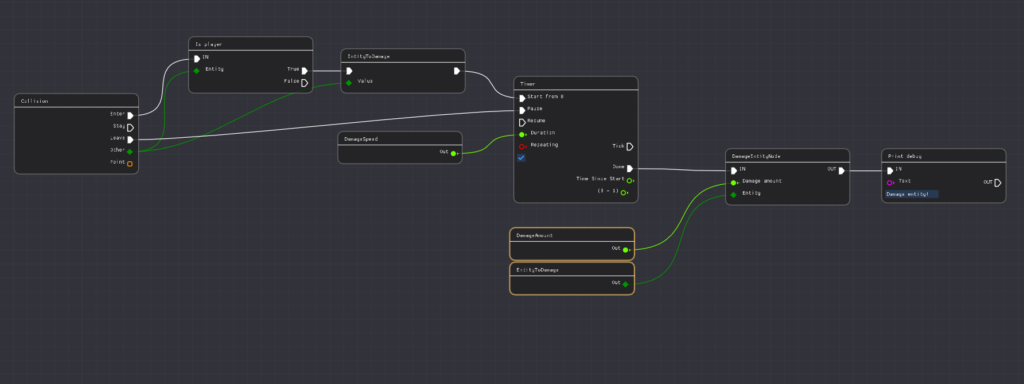This screenshot has height=384, width=1024.
Task: Select the DamageEntityNode title bar
Action: (x=788, y=156)
